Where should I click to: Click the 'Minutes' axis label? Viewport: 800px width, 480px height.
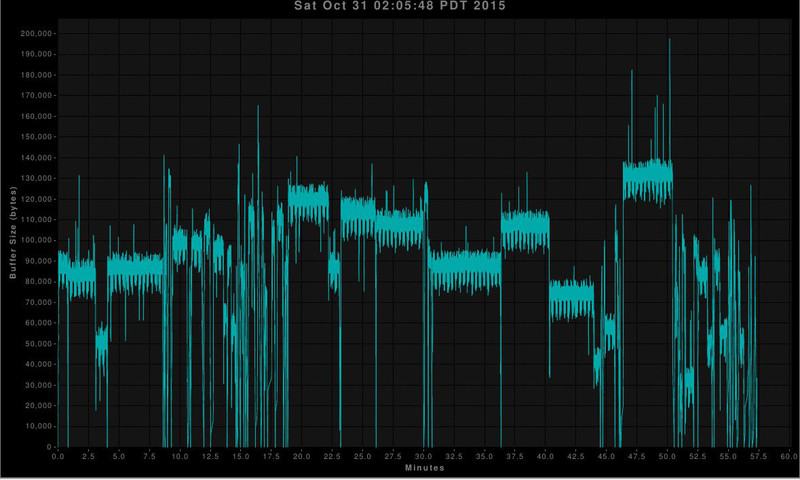tap(424, 467)
